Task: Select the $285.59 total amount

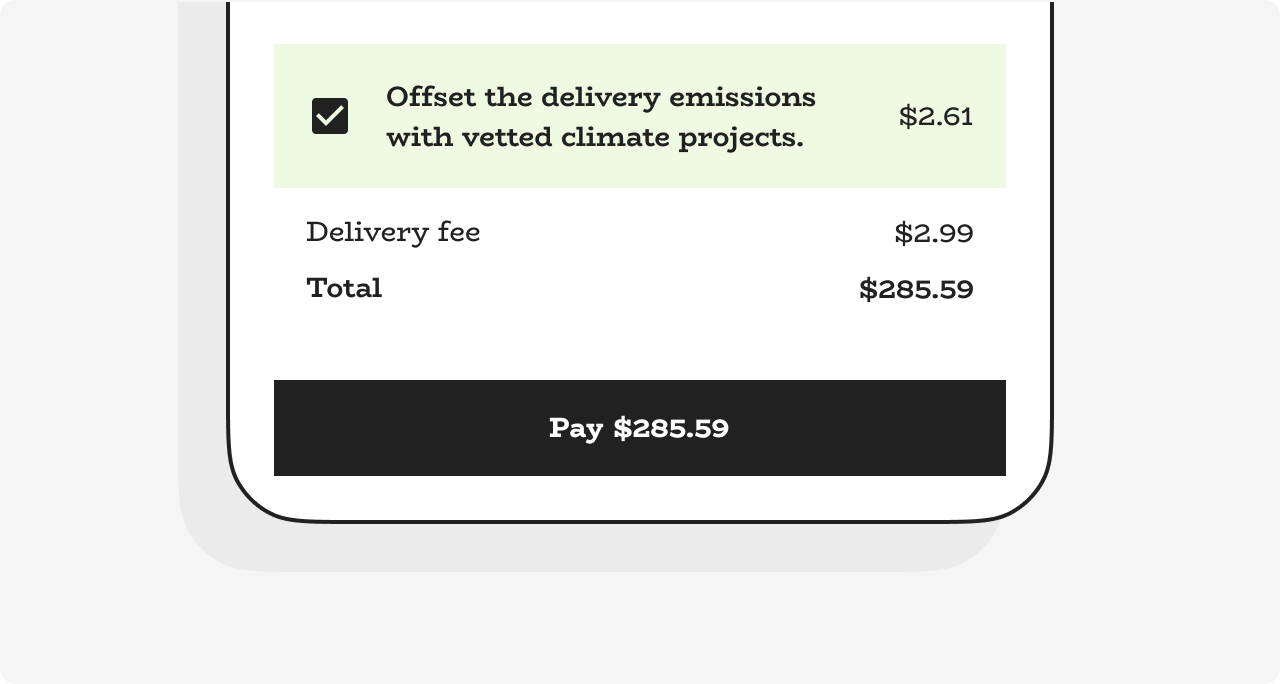Action: coord(915,288)
